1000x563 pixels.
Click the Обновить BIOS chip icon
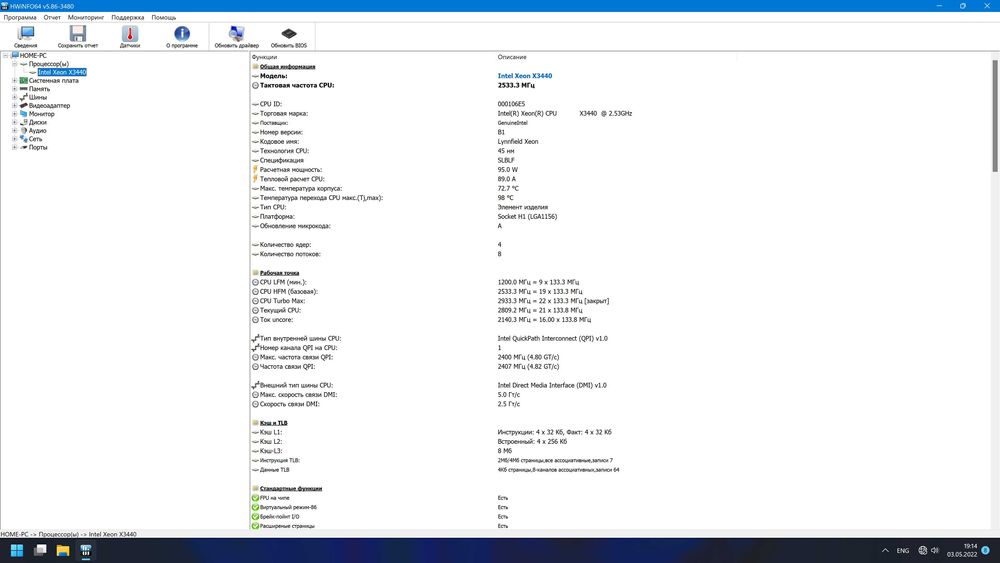click(x=288, y=36)
